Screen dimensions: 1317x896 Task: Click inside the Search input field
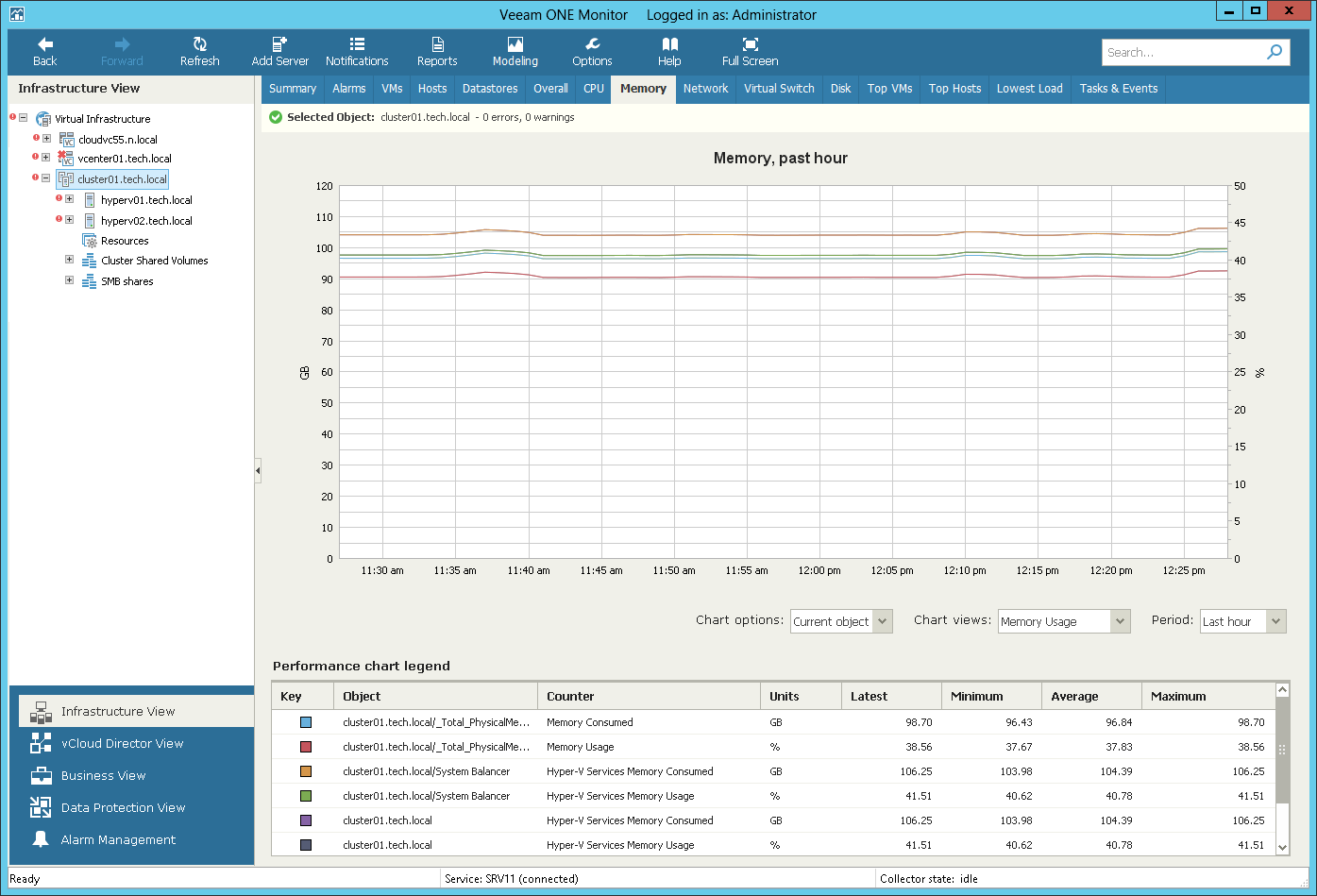(1182, 52)
